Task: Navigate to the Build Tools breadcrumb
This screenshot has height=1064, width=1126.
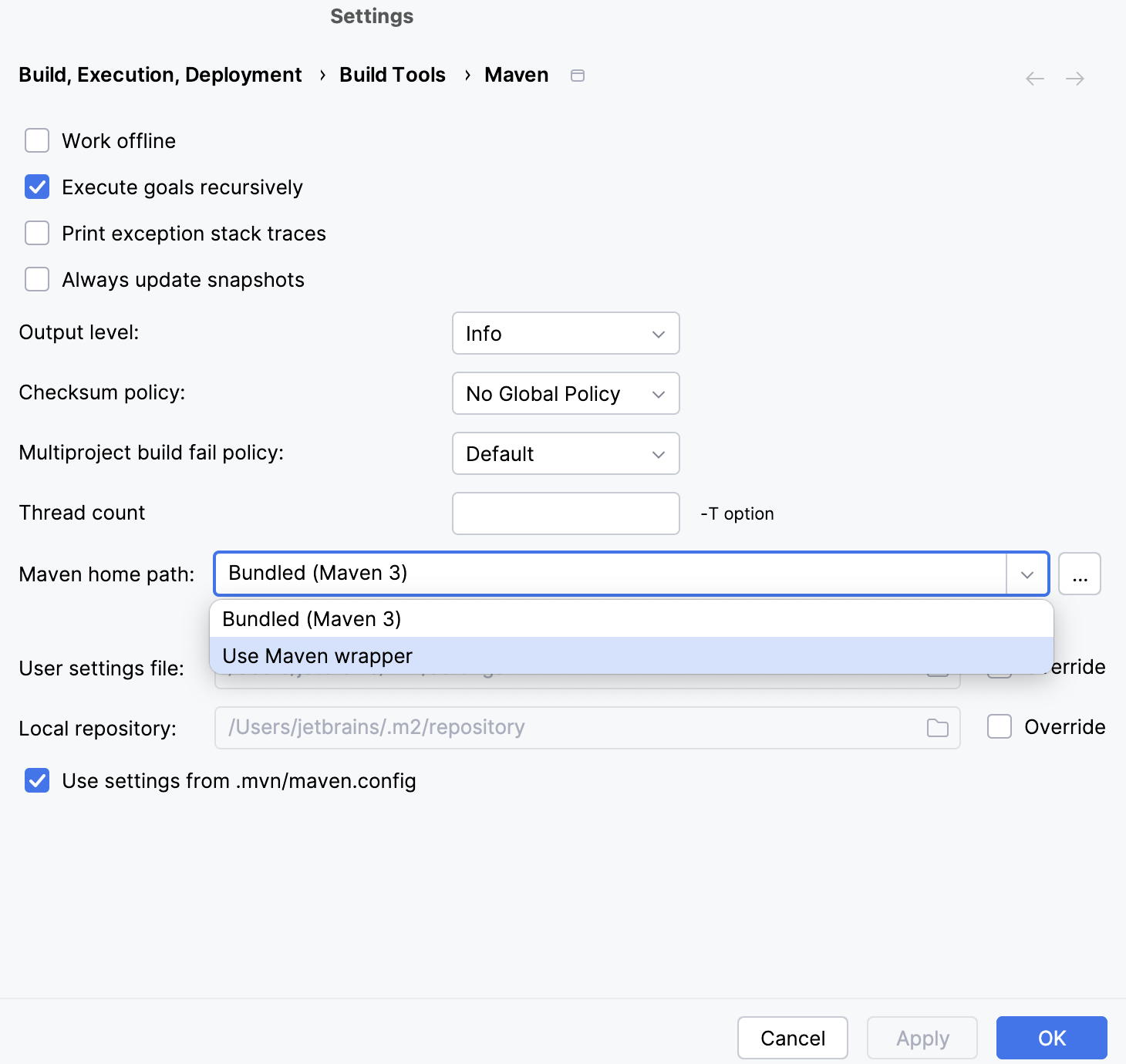Action: pos(392,74)
